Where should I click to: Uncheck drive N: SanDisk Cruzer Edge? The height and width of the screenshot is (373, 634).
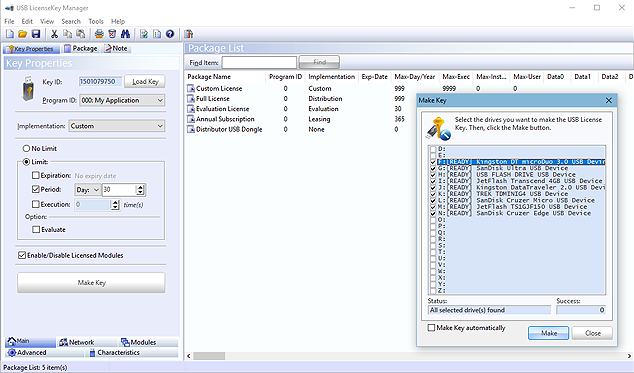click(x=433, y=213)
